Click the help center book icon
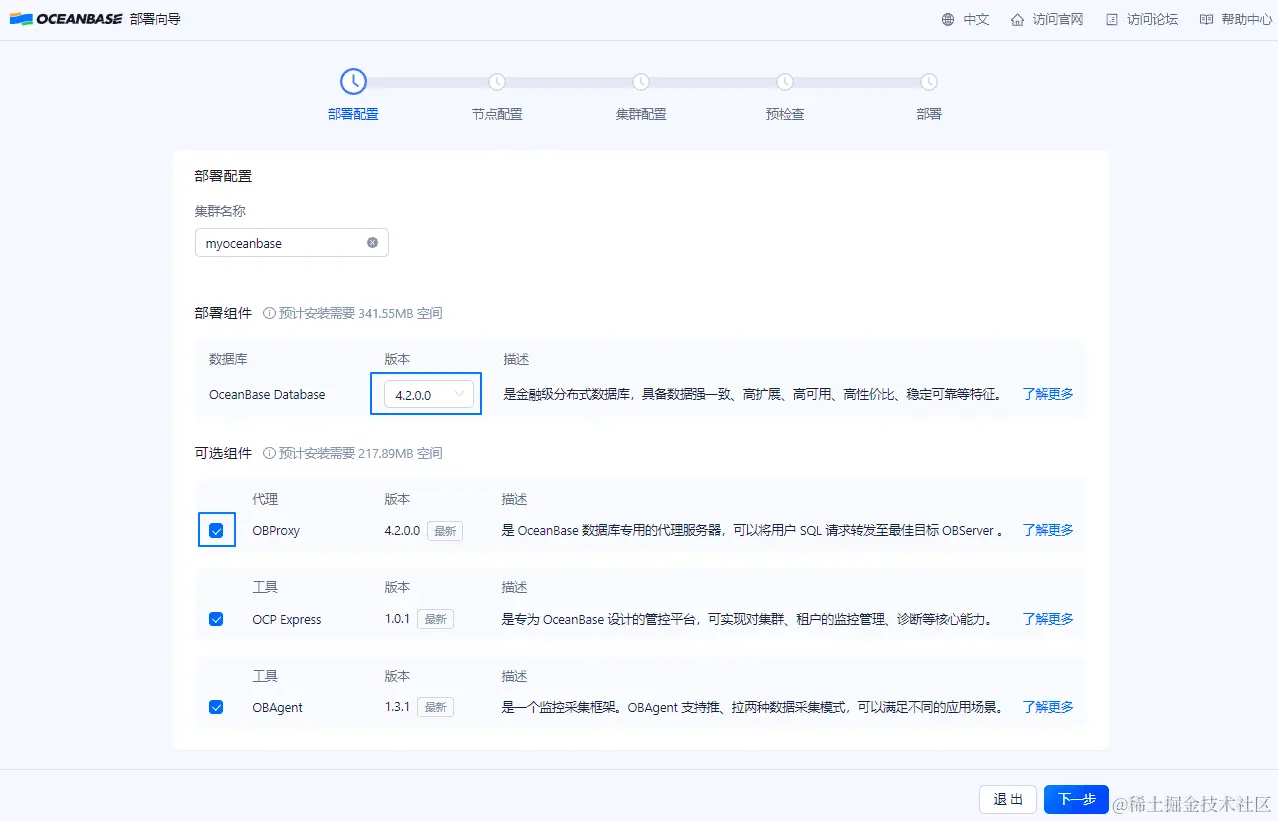This screenshot has width=1278, height=821. [x=1206, y=19]
